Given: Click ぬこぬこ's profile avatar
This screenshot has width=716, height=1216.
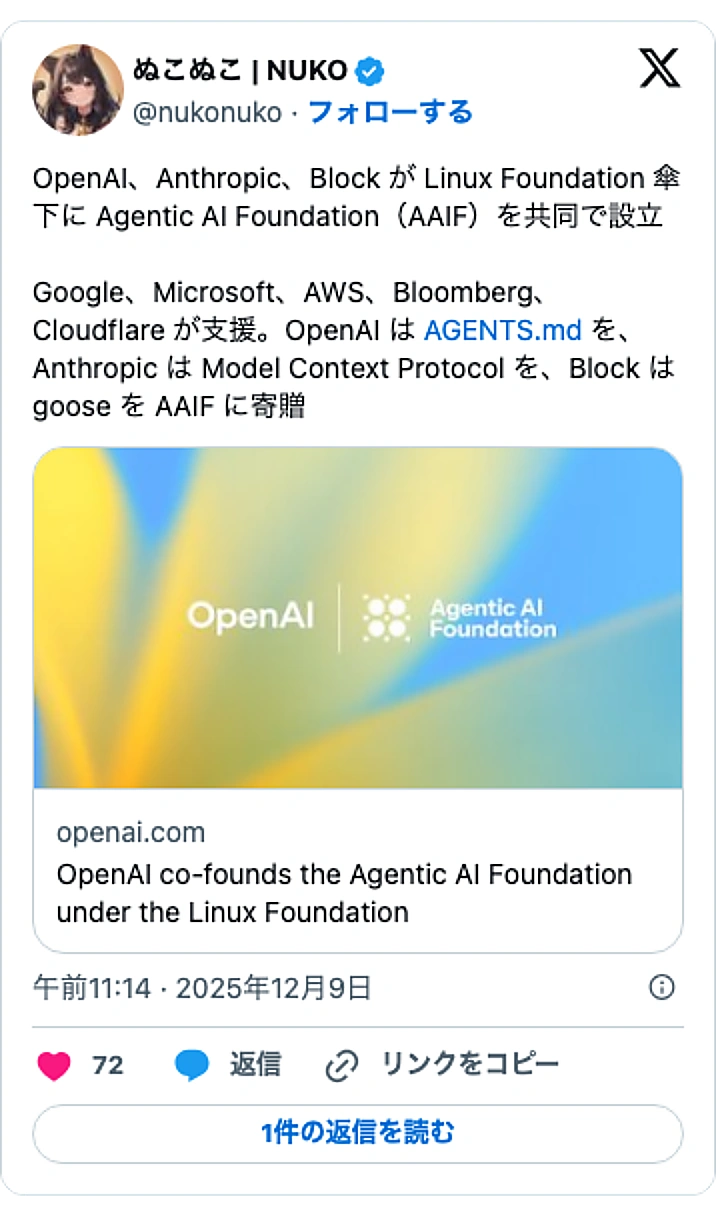Looking at the screenshot, I should pos(78,90).
